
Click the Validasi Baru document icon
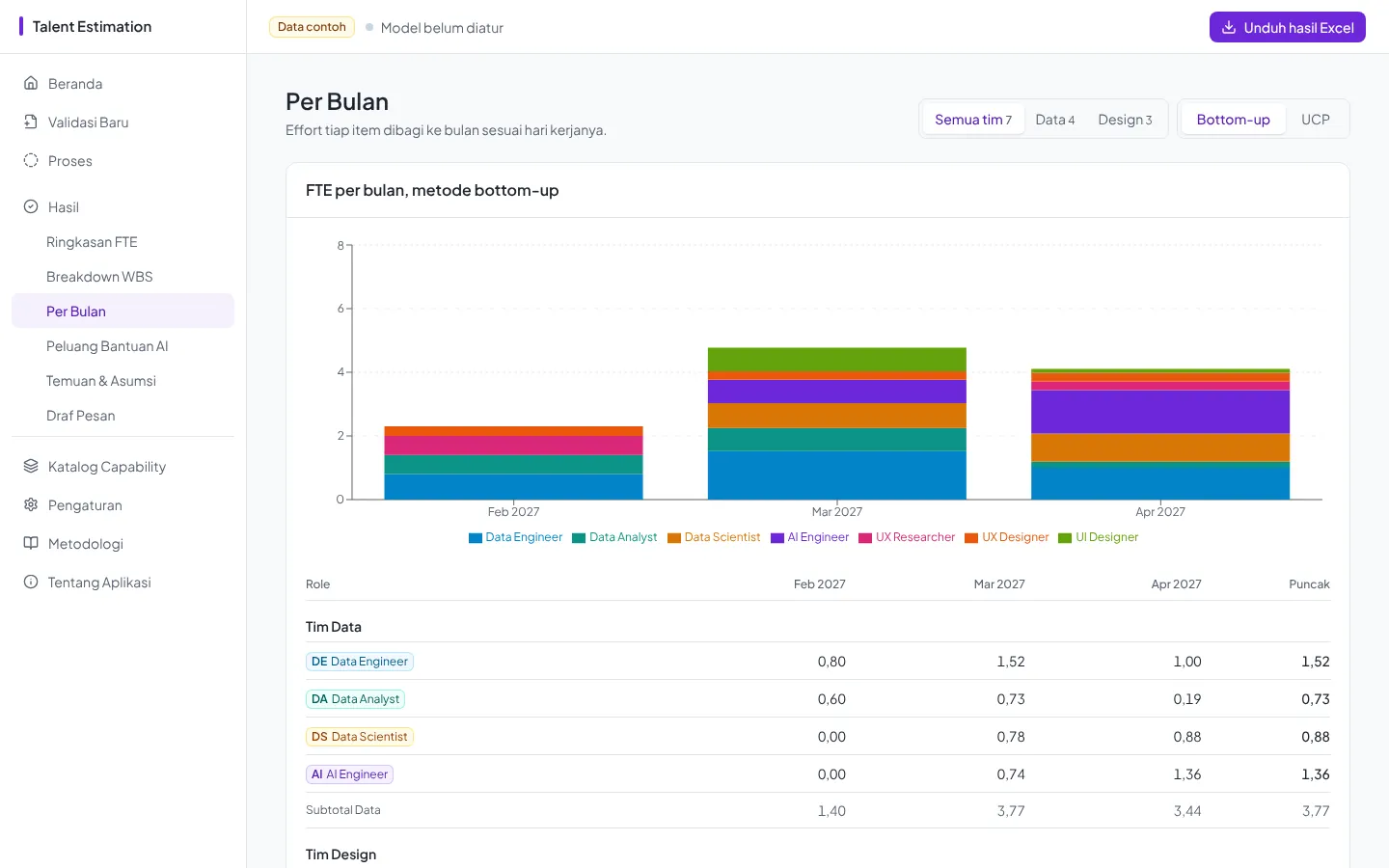click(x=31, y=122)
